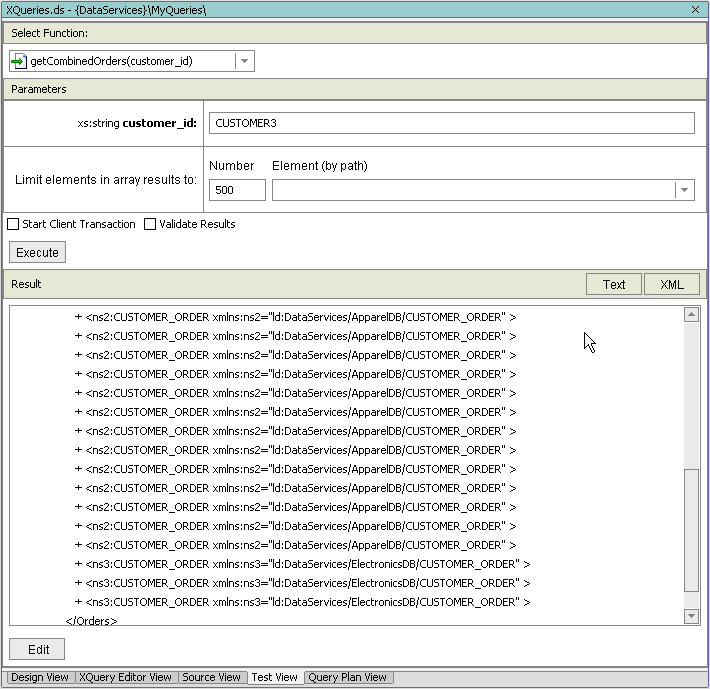The image size is (710, 689).
Task: Go to the Source View tab
Action: tap(211, 677)
